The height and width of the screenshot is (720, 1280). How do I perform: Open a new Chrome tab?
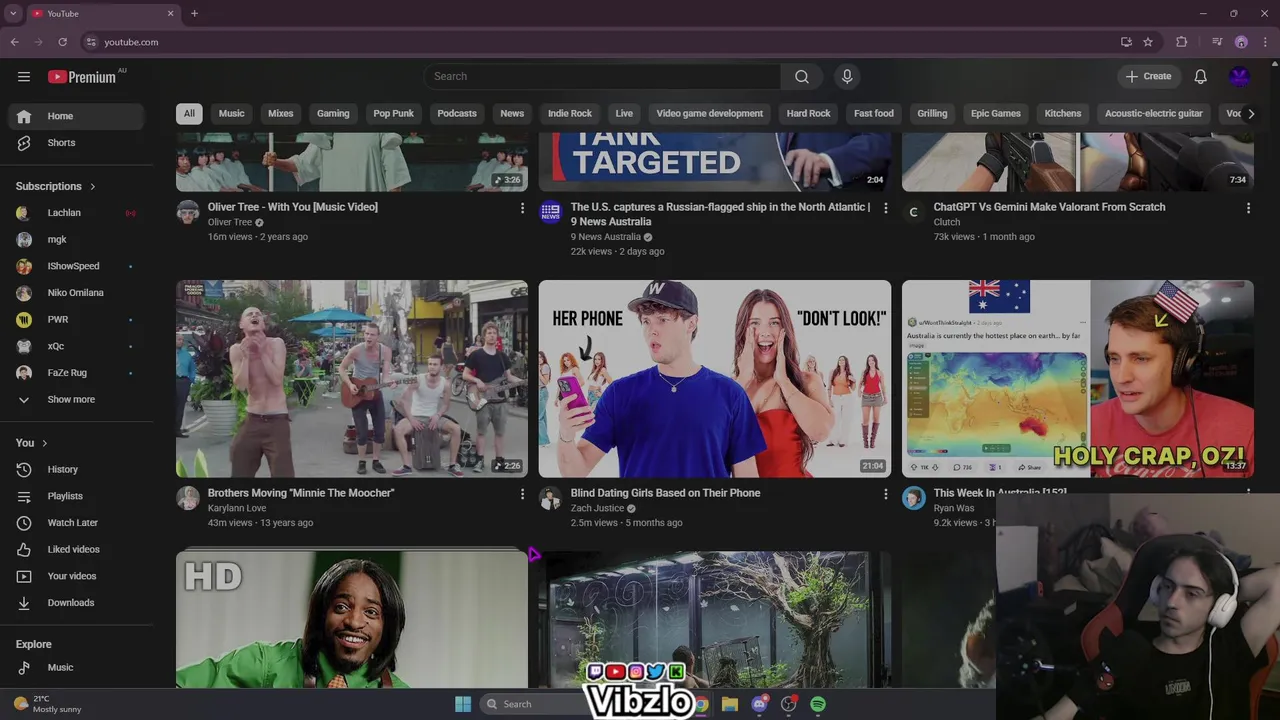point(194,13)
